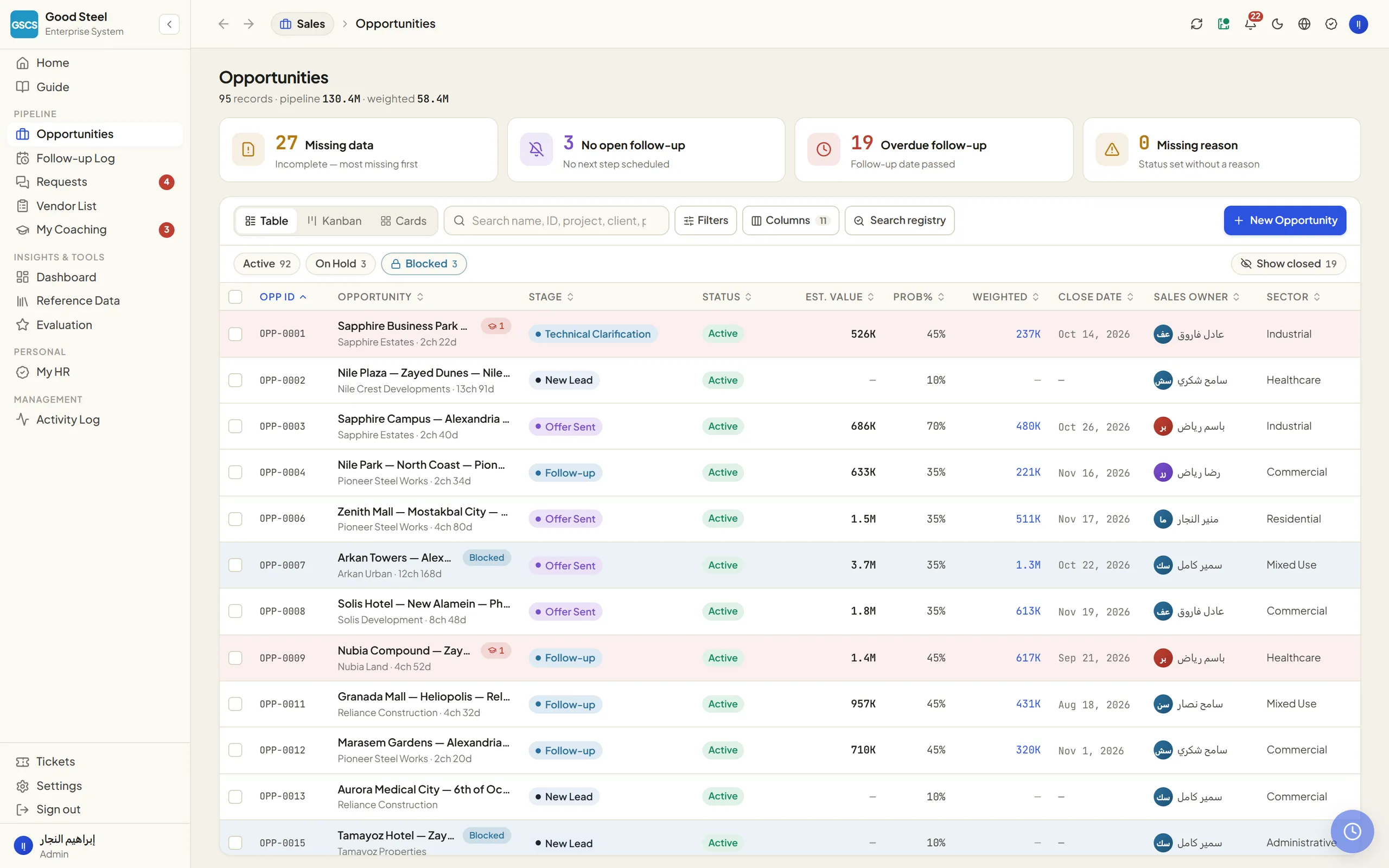Collapse the sidebar with chevron button

(169, 24)
